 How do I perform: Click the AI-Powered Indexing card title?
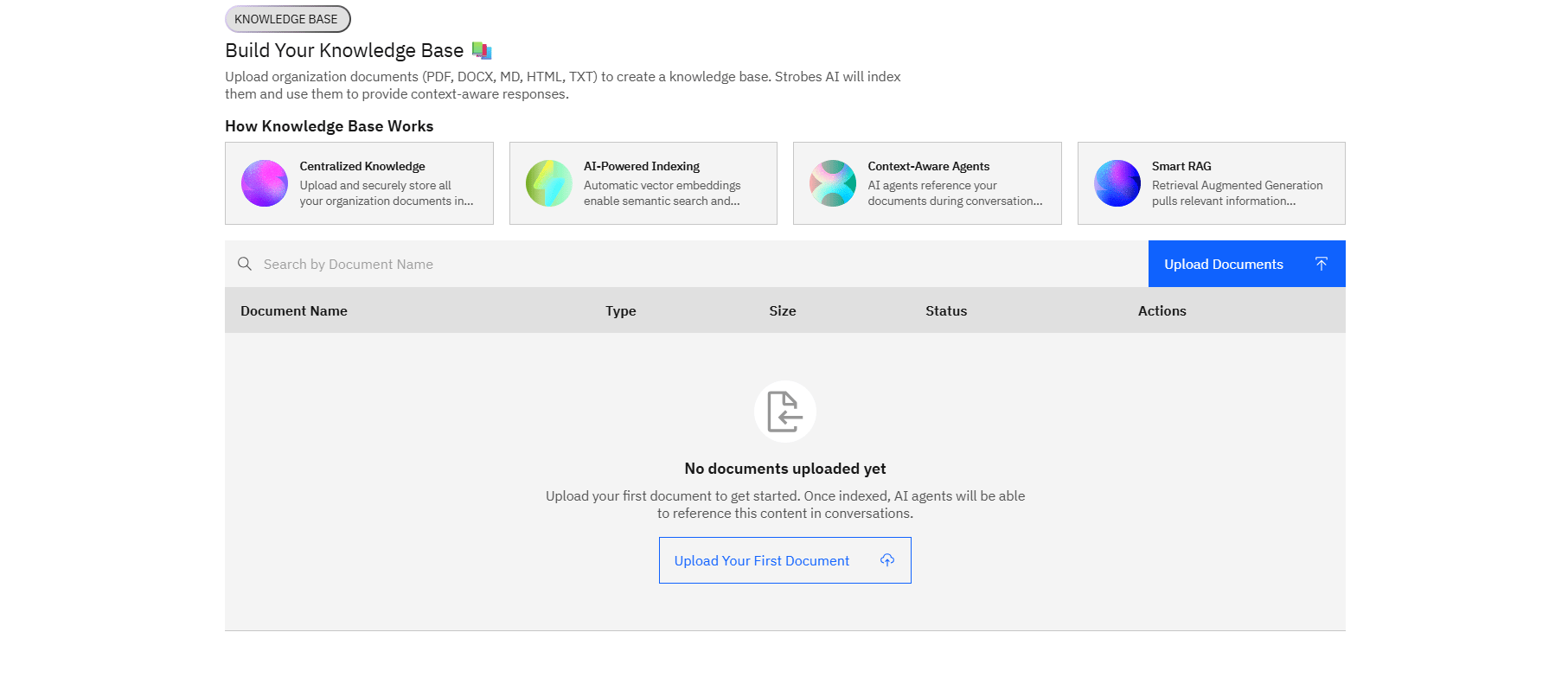click(x=642, y=166)
